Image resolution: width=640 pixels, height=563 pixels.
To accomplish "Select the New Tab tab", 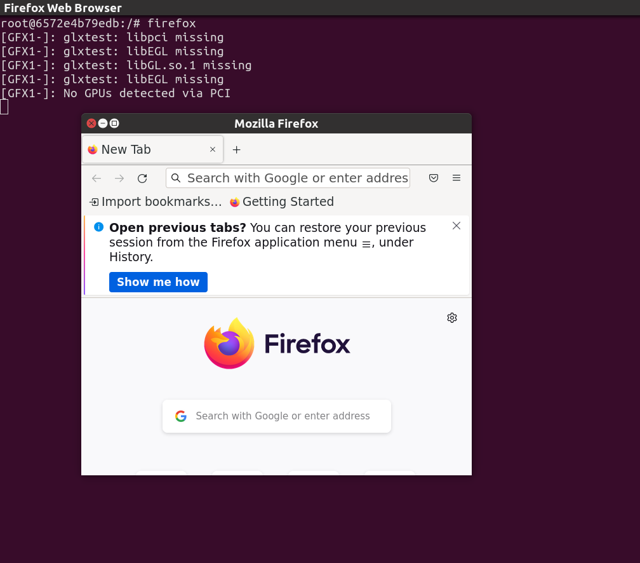I will (153, 149).
